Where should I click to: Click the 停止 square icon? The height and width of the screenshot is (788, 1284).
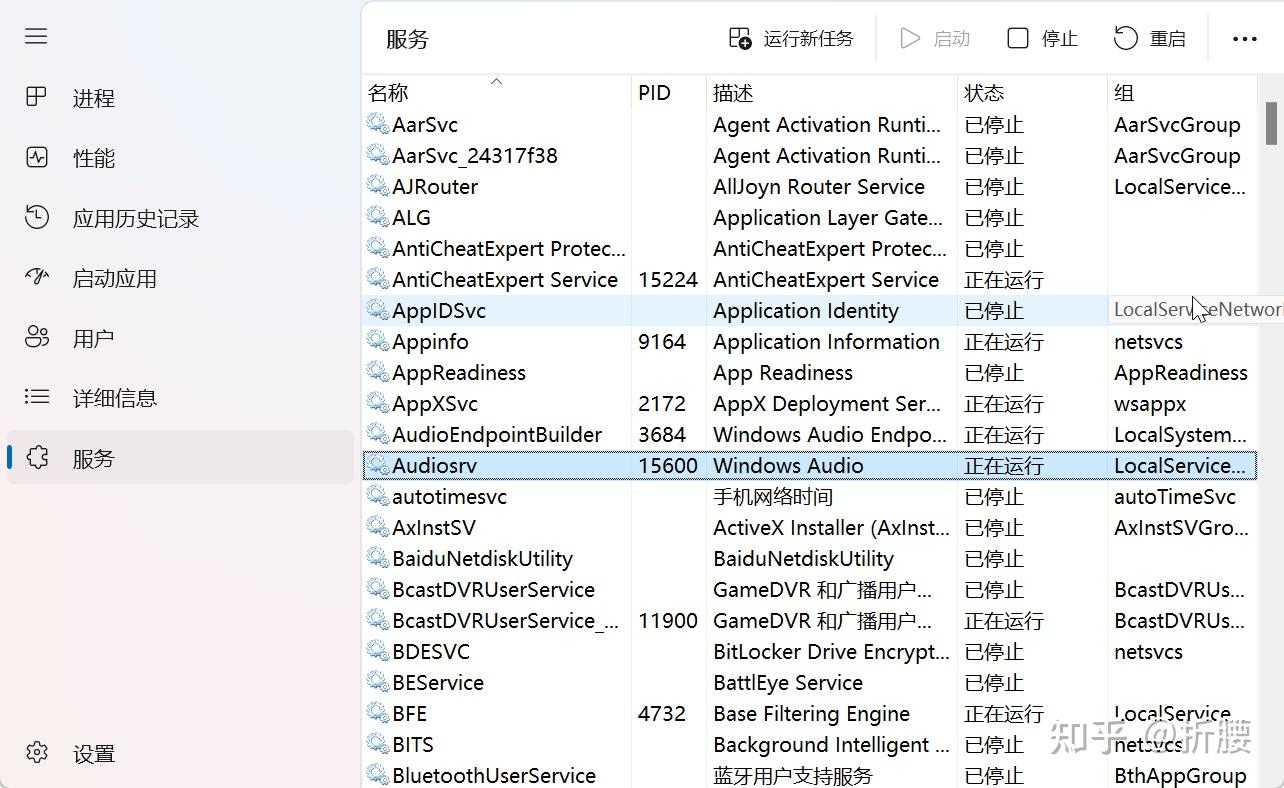pyautogui.click(x=1018, y=38)
